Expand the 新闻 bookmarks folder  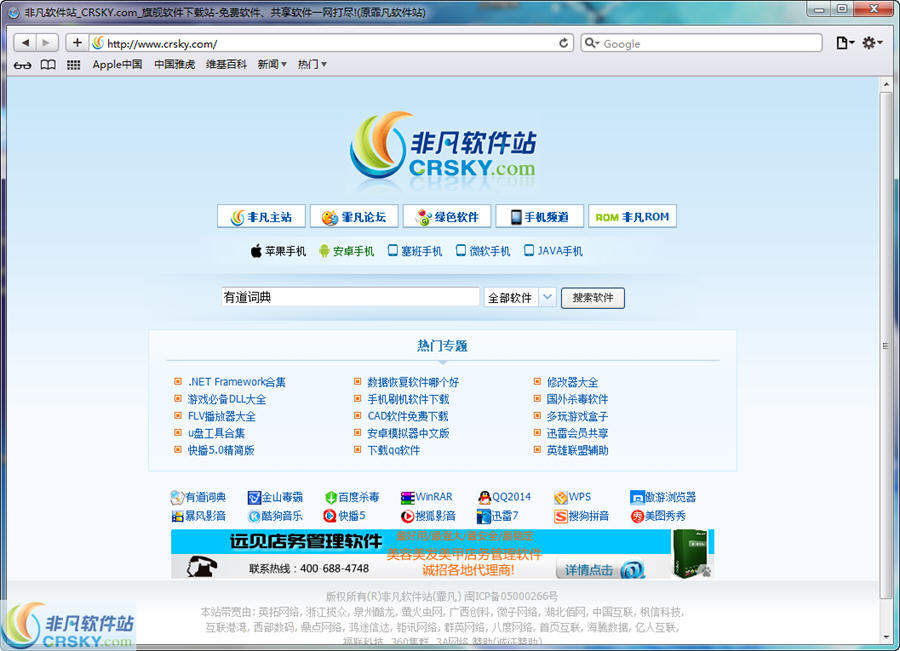[x=271, y=64]
